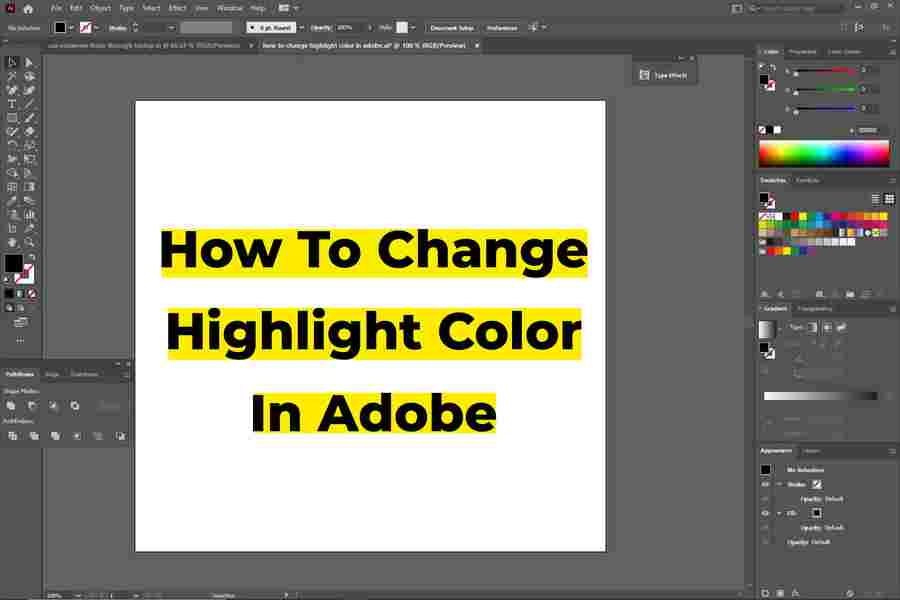Open the Window menu
Screen dimensions: 900x600
click(x=229, y=8)
